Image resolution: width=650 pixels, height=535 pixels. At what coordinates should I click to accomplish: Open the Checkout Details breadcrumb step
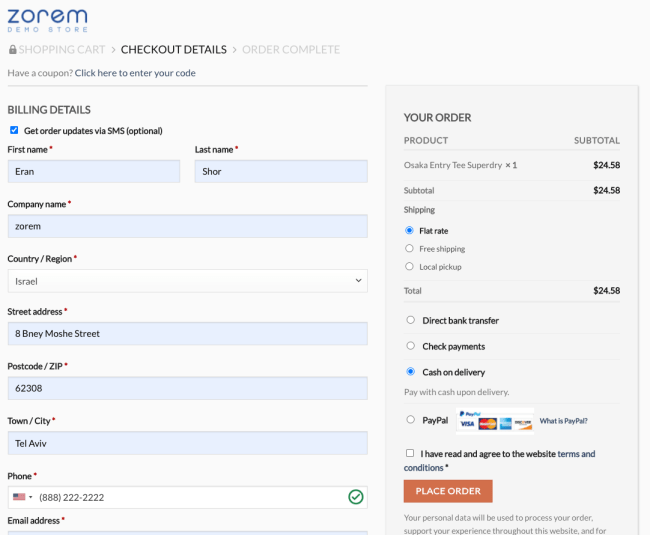[173, 49]
